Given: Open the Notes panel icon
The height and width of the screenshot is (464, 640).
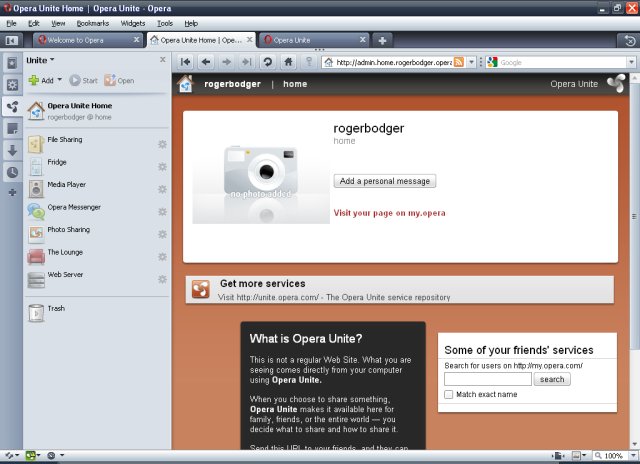Looking at the screenshot, I should (12, 129).
